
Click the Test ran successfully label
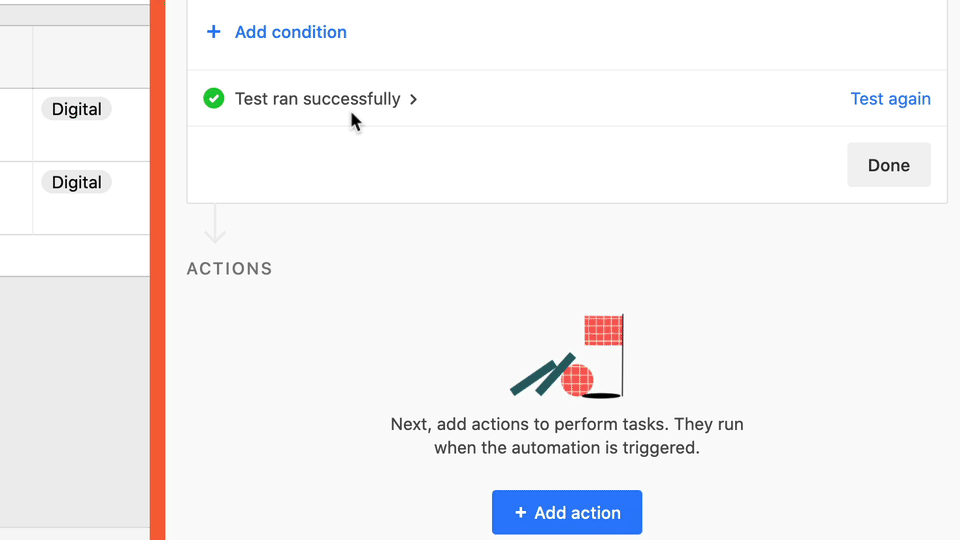tap(317, 99)
